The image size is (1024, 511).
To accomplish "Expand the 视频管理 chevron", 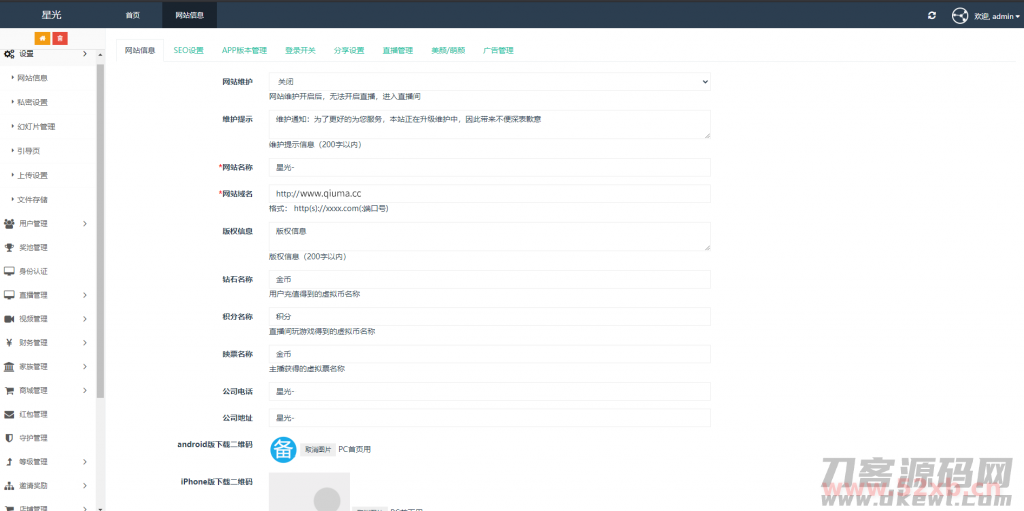I will (85, 319).
